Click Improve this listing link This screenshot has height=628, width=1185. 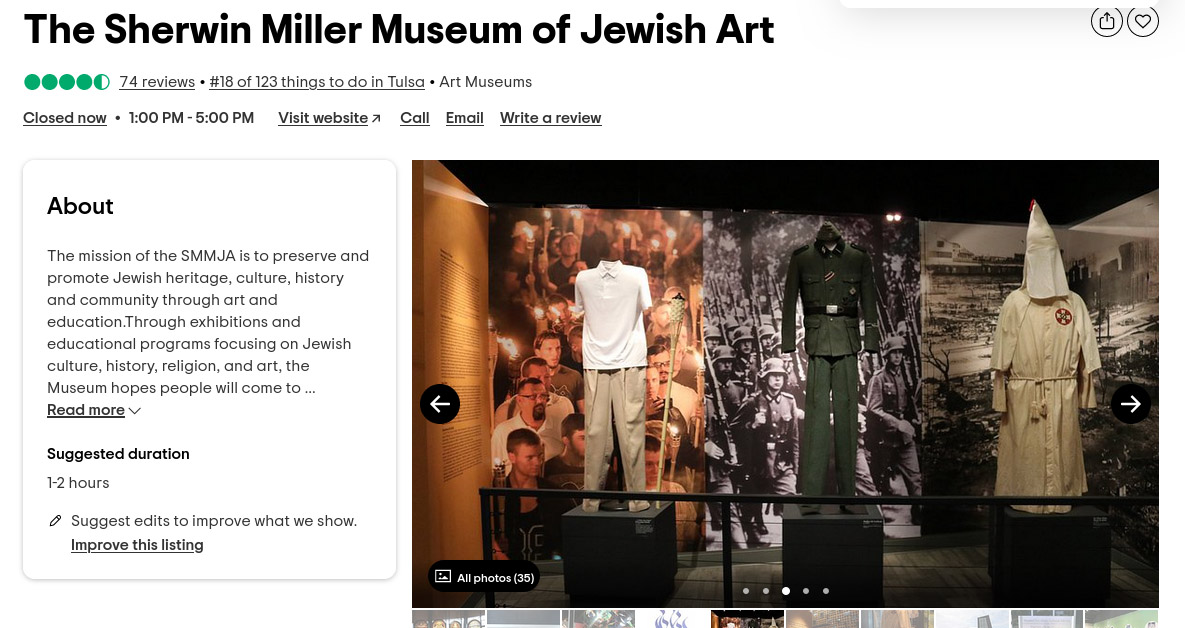(137, 545)
